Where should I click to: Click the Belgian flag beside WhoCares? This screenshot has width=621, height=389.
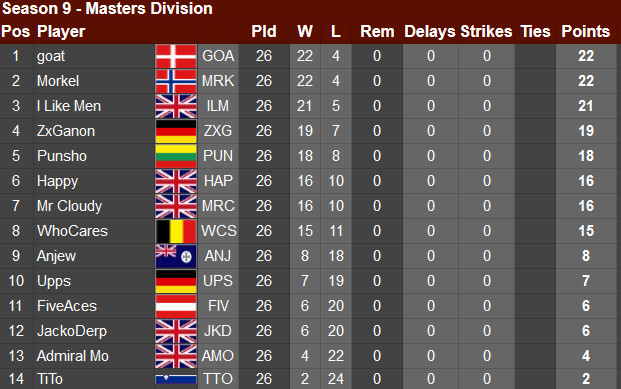coord(176,231)
